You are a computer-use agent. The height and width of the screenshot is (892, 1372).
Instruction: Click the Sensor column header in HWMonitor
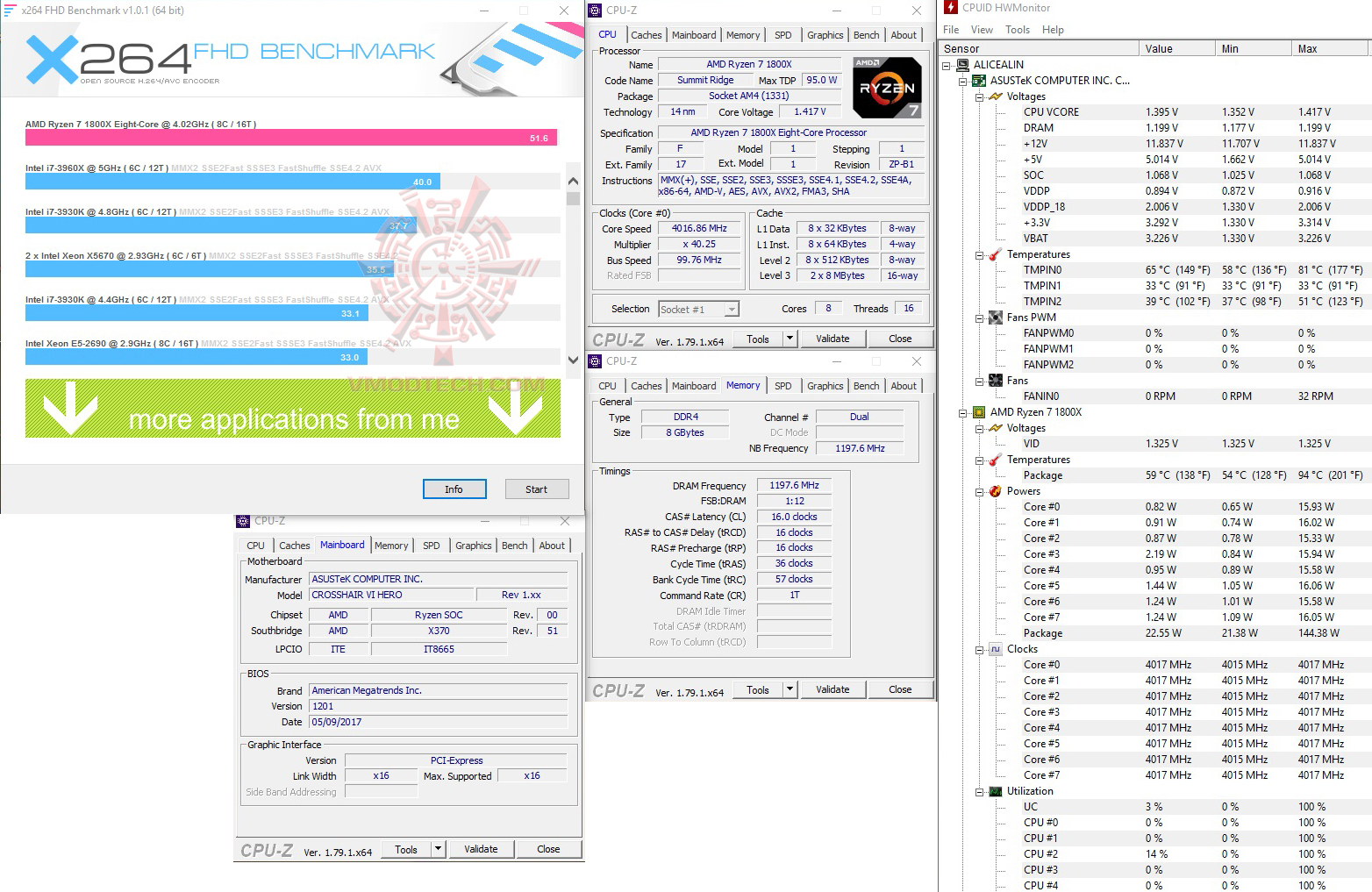(1040, 49)
